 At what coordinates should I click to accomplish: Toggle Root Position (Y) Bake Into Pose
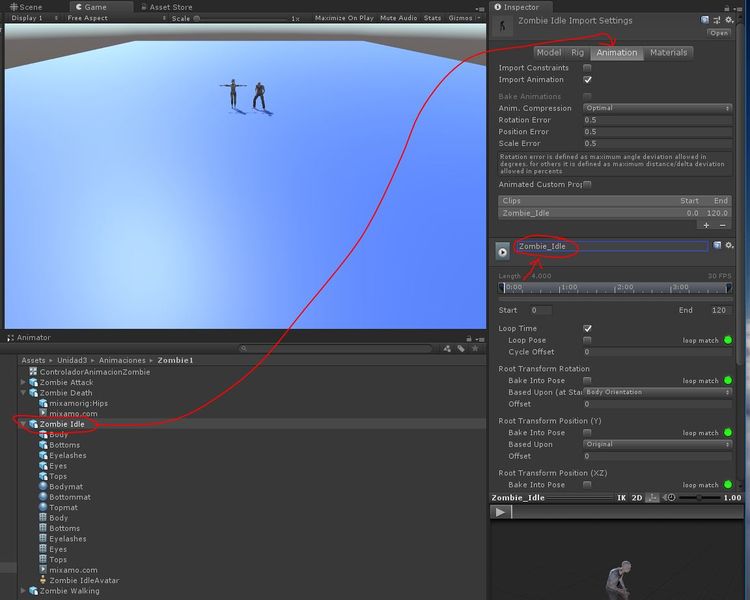[x=587, y=433]
